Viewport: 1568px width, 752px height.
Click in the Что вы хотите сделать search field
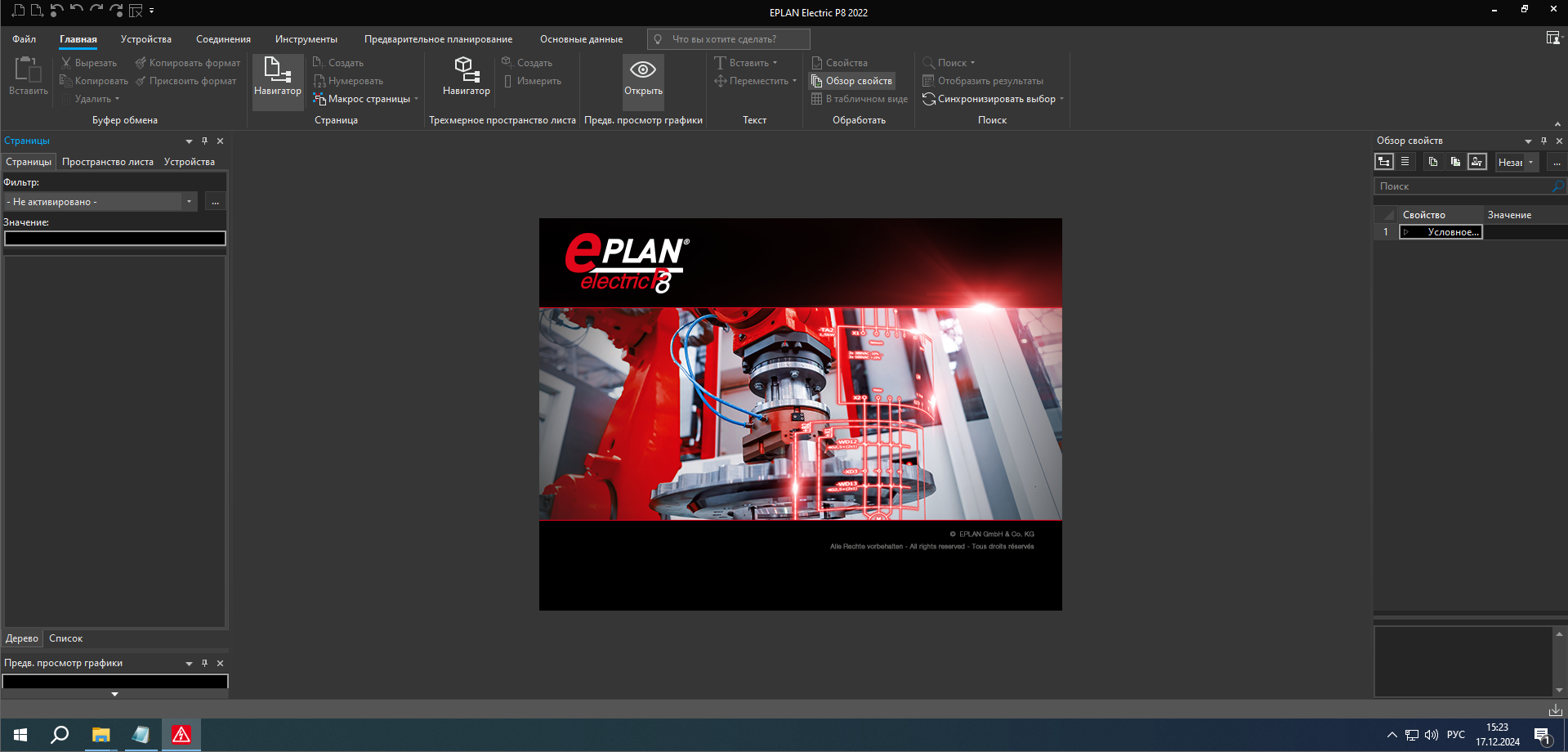point(727,38)
